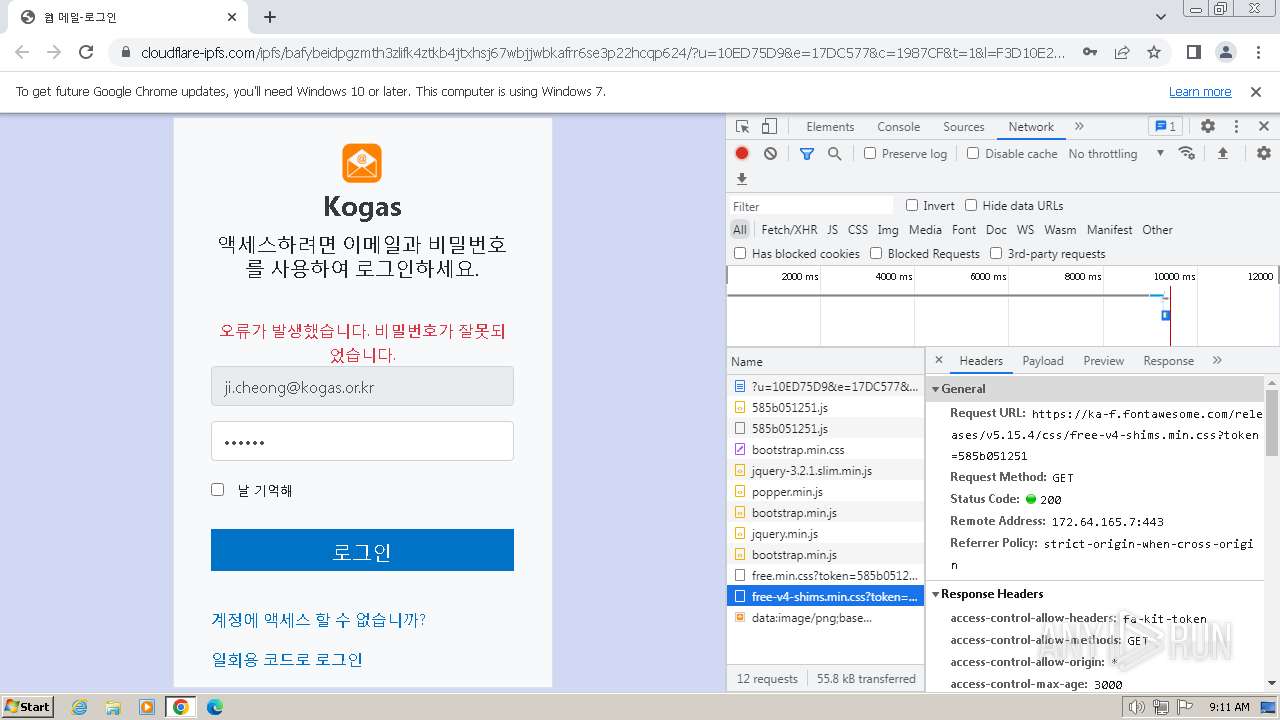Open DevTools settings gear beside issues counter
This screenshot has width=1280, height=720.
click(x=1208, y=127)
